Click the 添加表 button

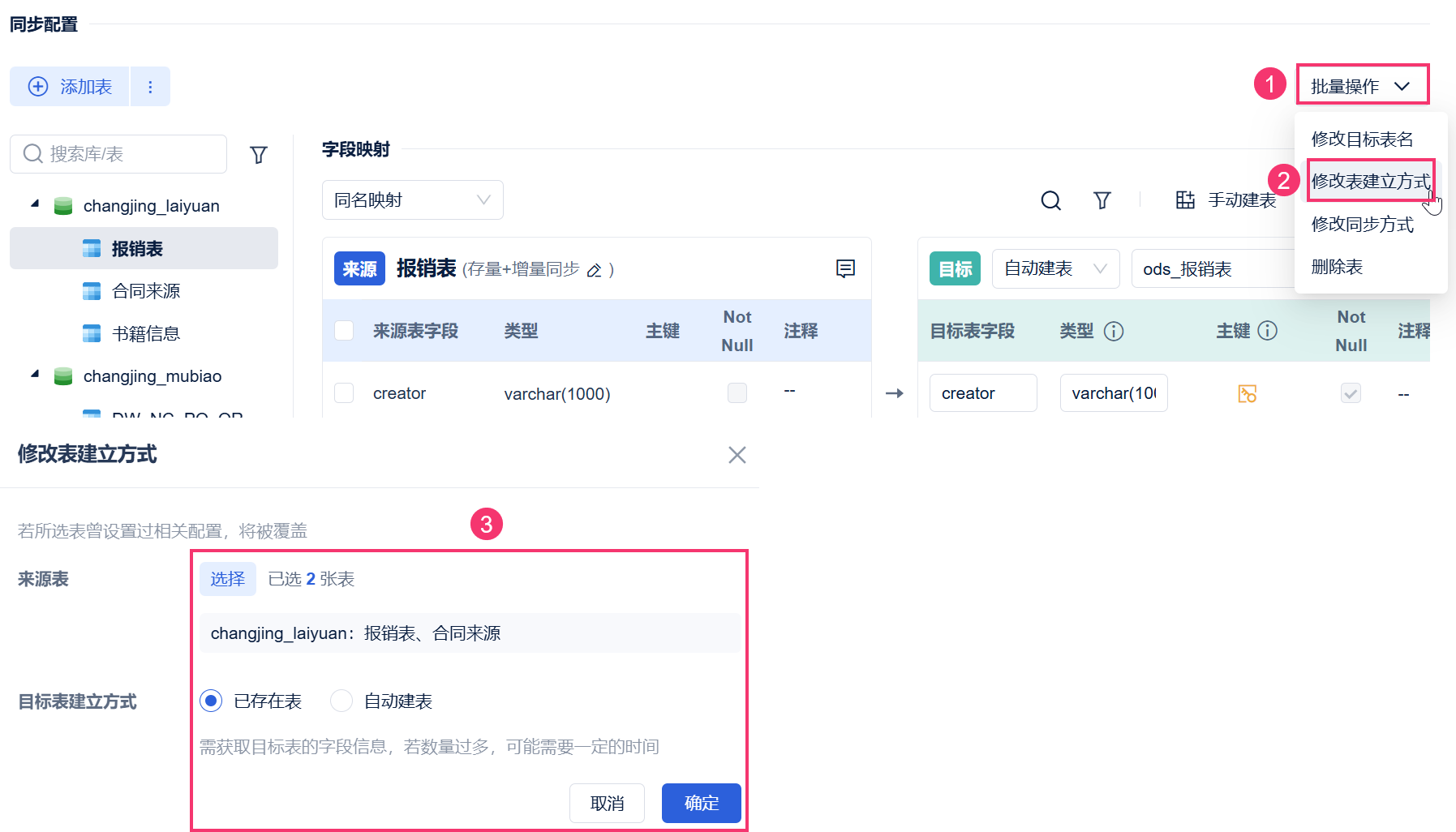(70, 87)
